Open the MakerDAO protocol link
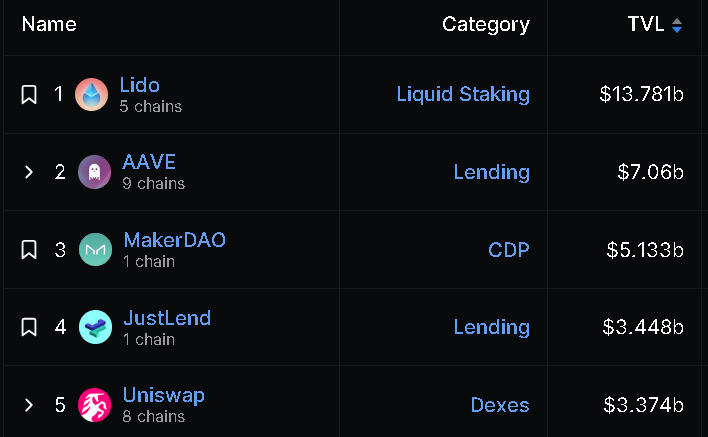 [x=175, y=240]
